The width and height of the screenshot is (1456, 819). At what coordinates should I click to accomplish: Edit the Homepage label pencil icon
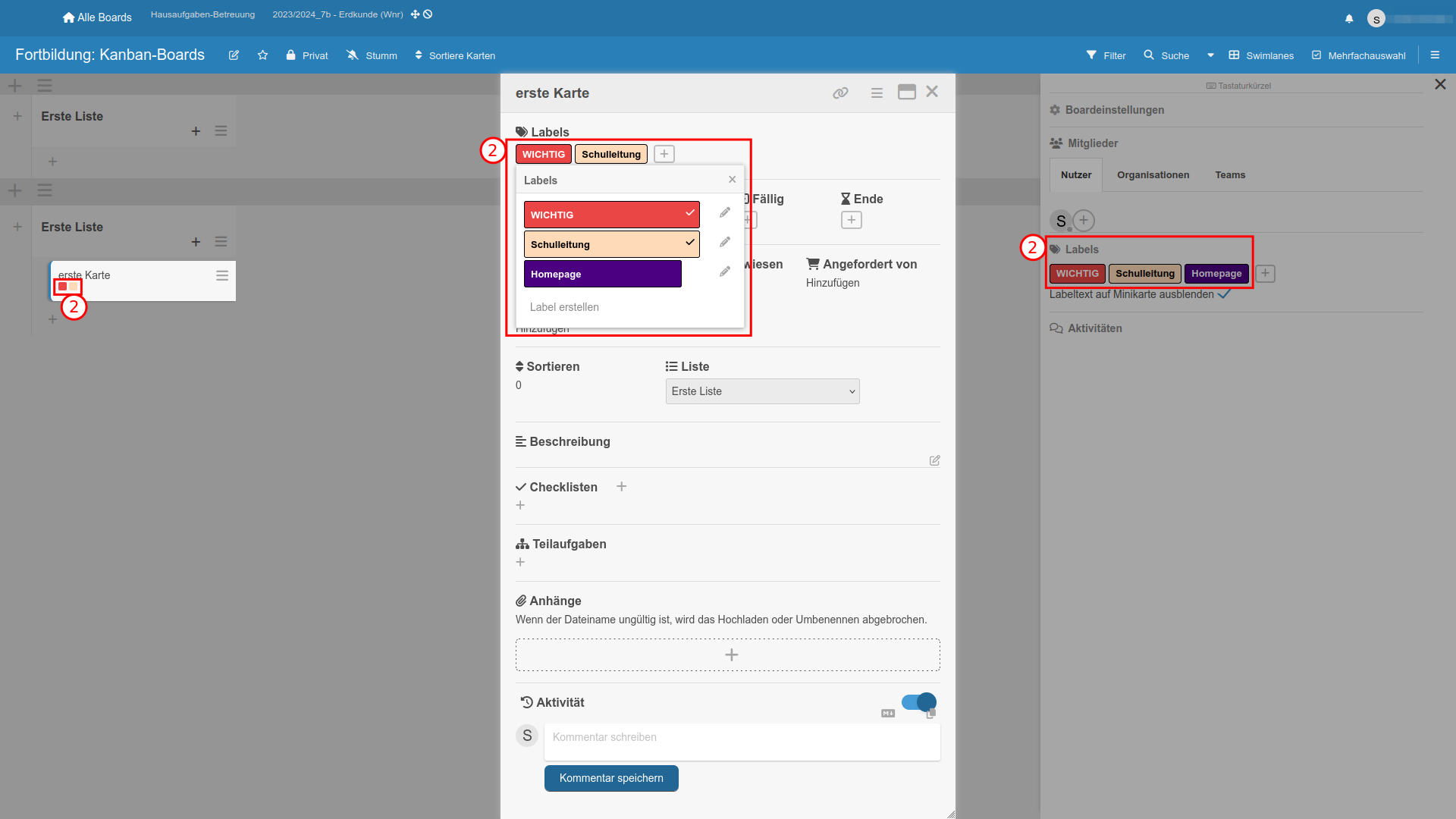(725, 271)
